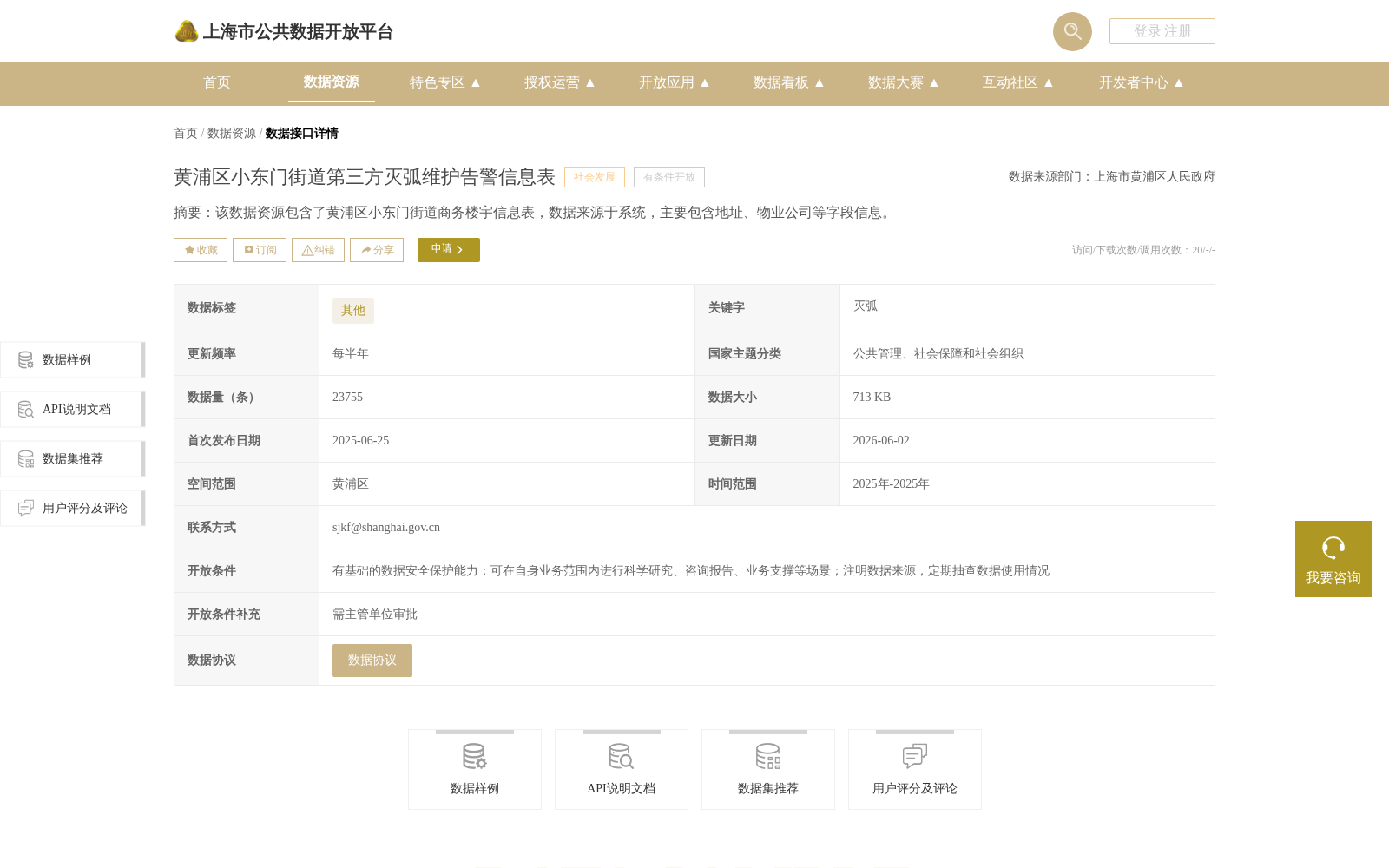The width and height of the screenshot is (1389, 868).
Task: Click the 灭弧 keyword value
Action: click(866, 306)
